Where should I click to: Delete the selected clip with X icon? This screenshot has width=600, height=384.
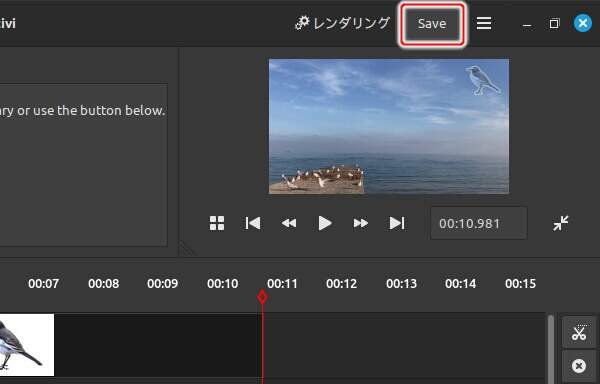pos(579,366)
